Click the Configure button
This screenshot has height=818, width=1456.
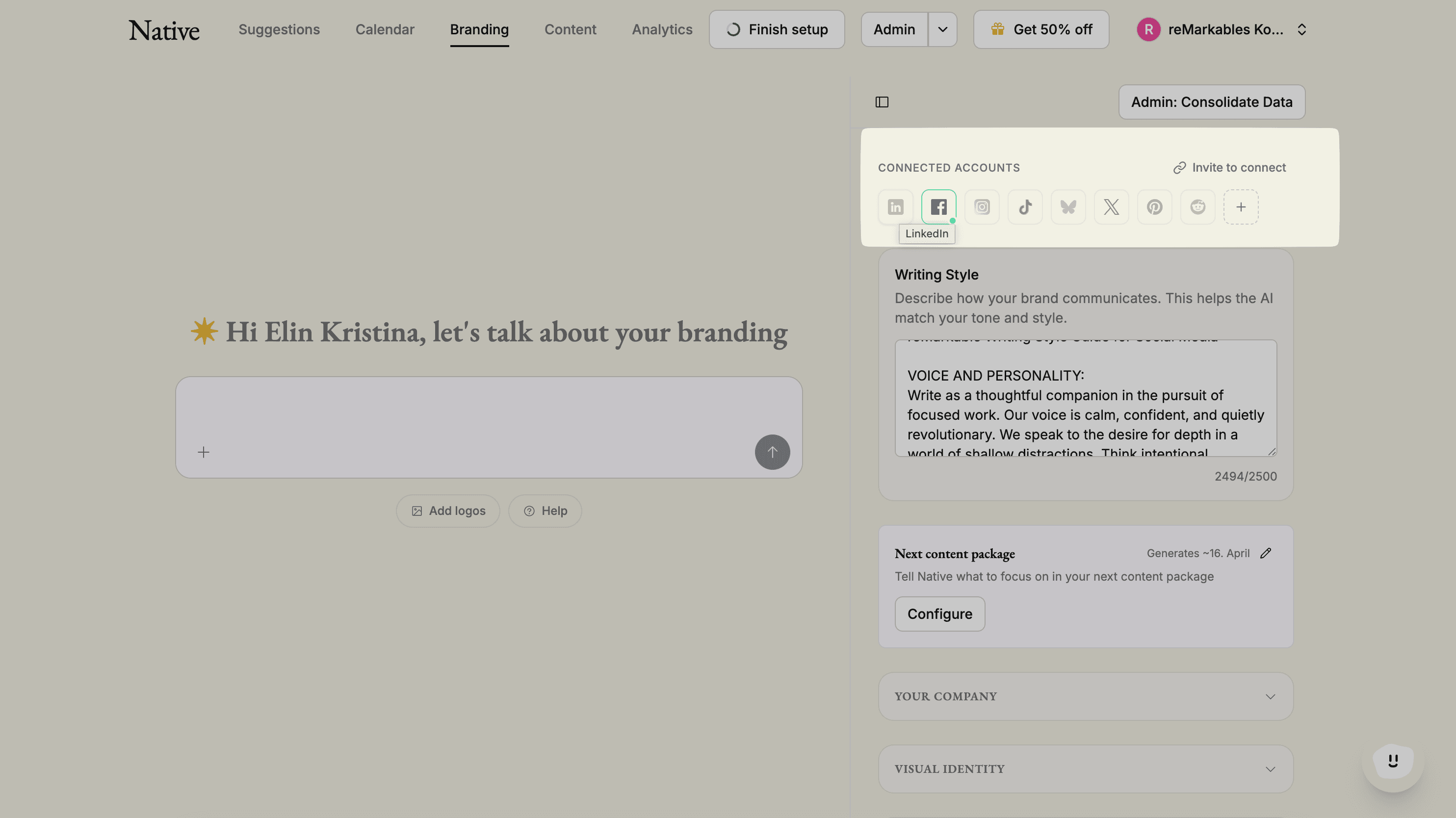[939, 613]
